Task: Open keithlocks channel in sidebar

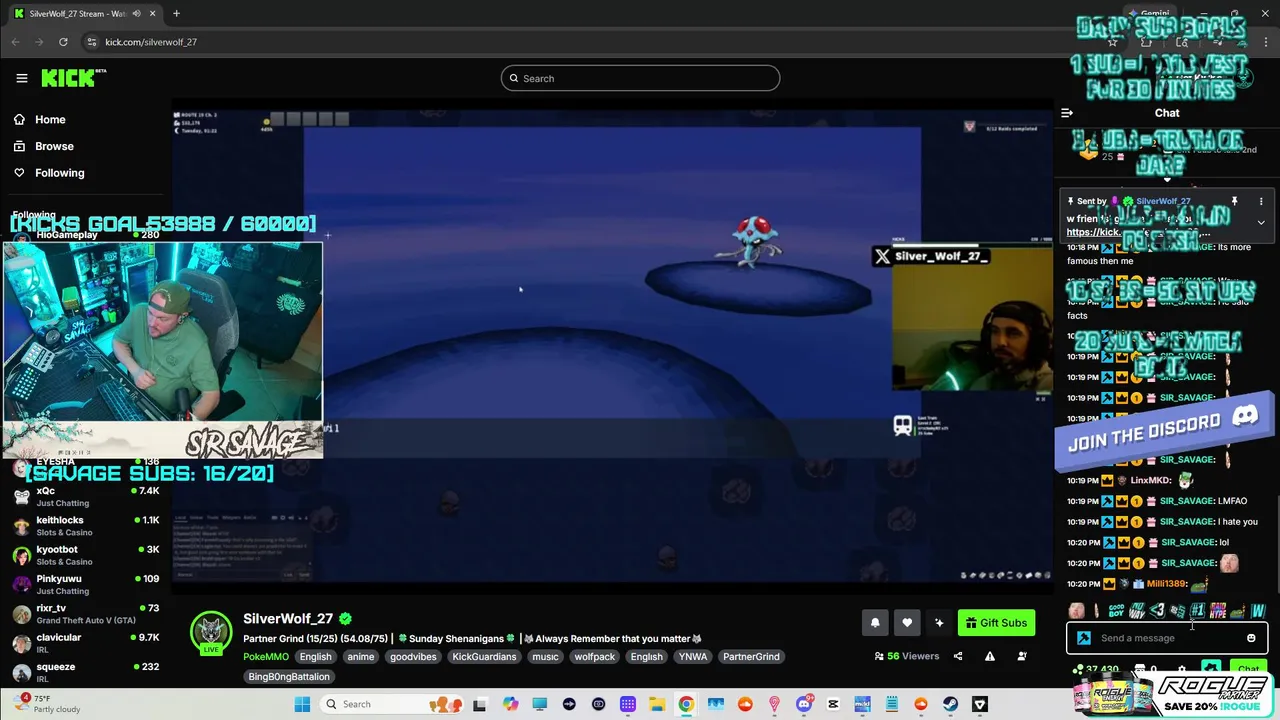Action: (x=86, y=525)
